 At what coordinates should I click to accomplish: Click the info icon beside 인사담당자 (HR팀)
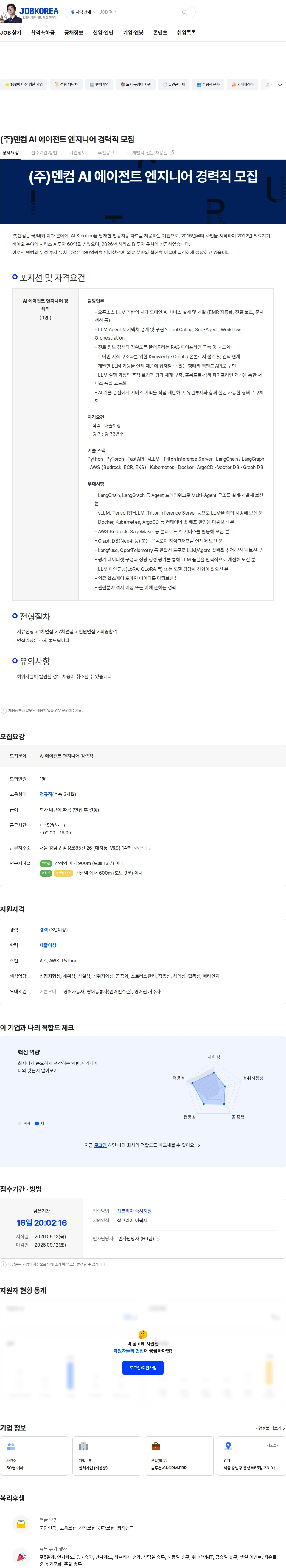[158, 1238]
